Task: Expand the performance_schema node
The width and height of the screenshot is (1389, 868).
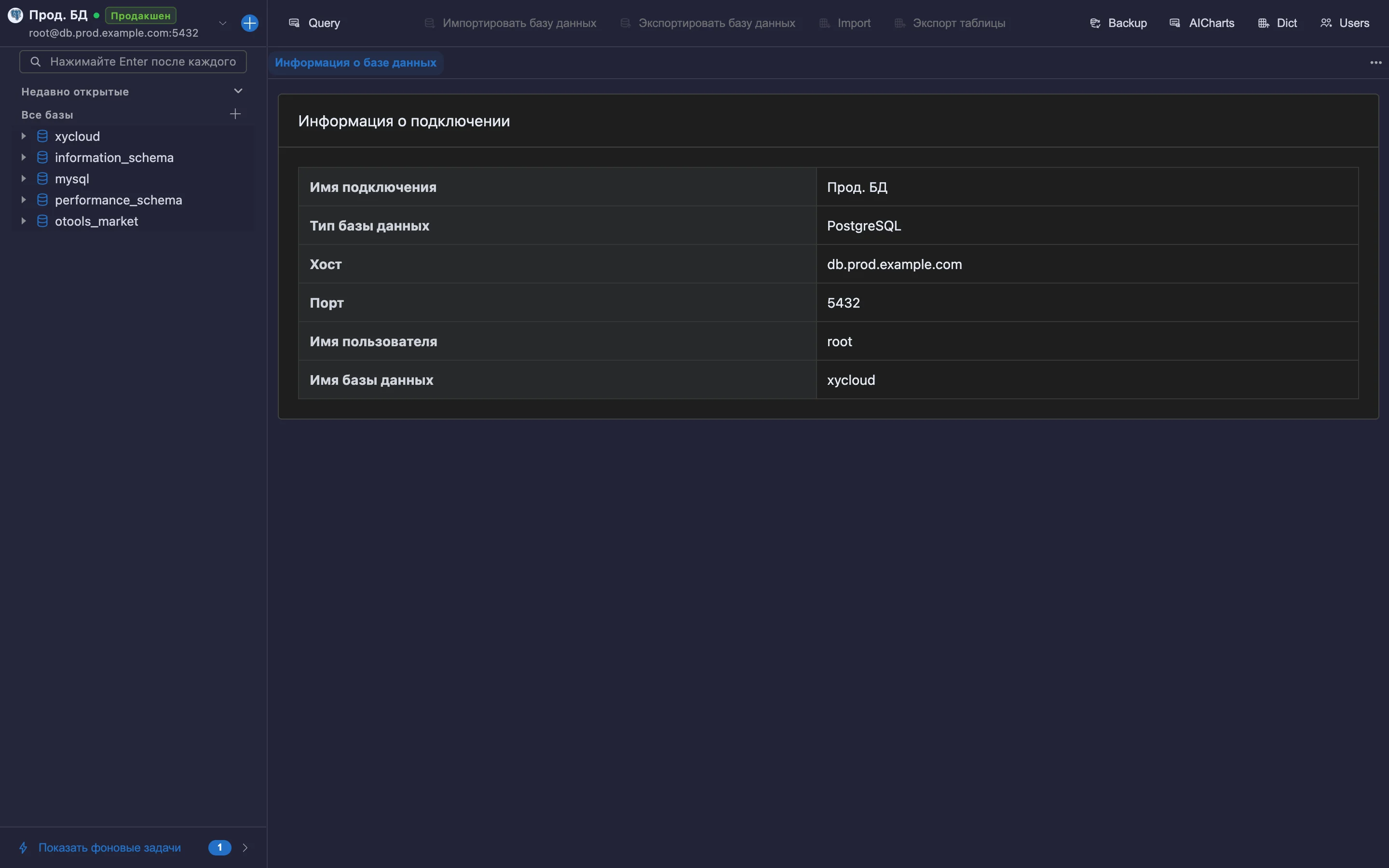Action: pos(24,200)
